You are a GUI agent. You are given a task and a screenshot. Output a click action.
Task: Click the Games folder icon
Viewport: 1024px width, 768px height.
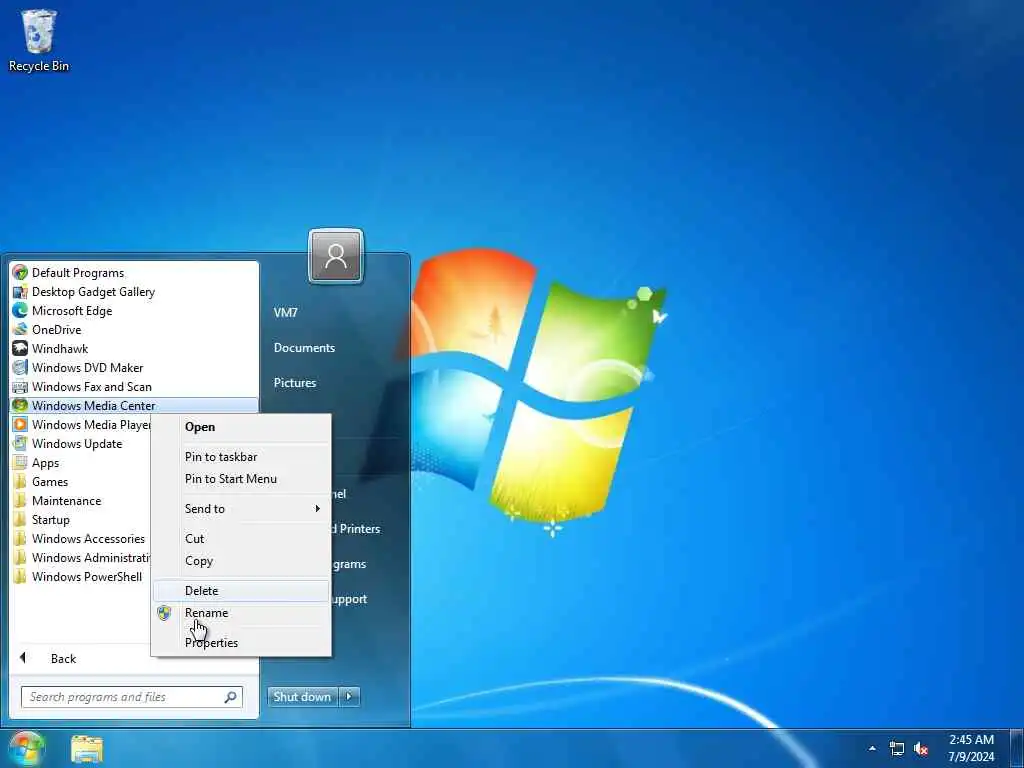click(x=20, y=481)
